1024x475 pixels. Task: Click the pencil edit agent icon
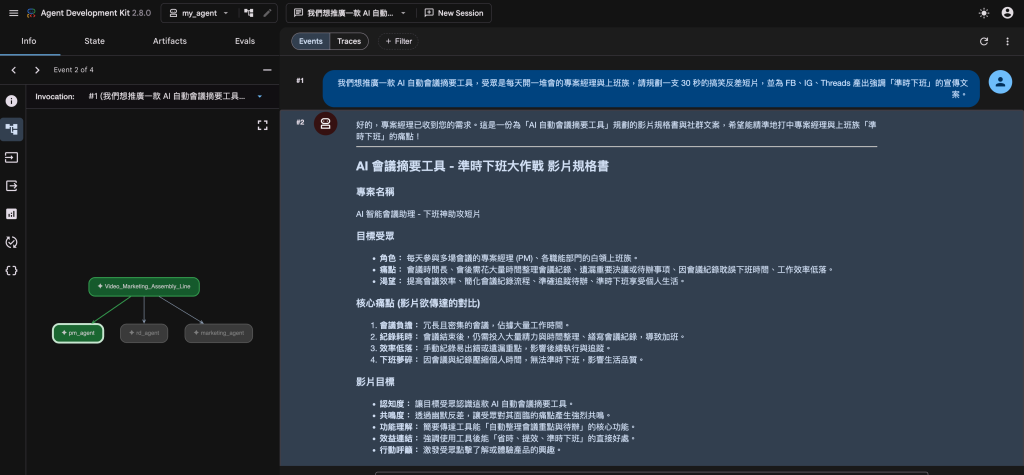coord(267,13)
